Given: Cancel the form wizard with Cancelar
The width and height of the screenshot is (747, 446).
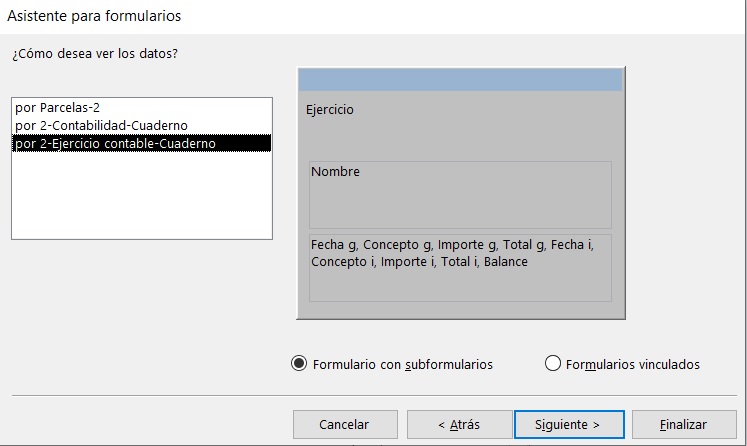Looking at the screenshot, I should pos(345,424).
